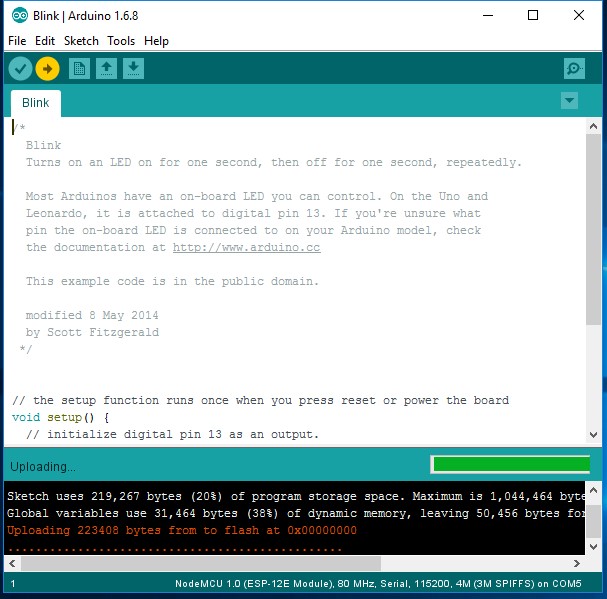This screenshot has height=599, width=607.
Task: Click the editor scroll up arrow
Action: pos(593,126)
